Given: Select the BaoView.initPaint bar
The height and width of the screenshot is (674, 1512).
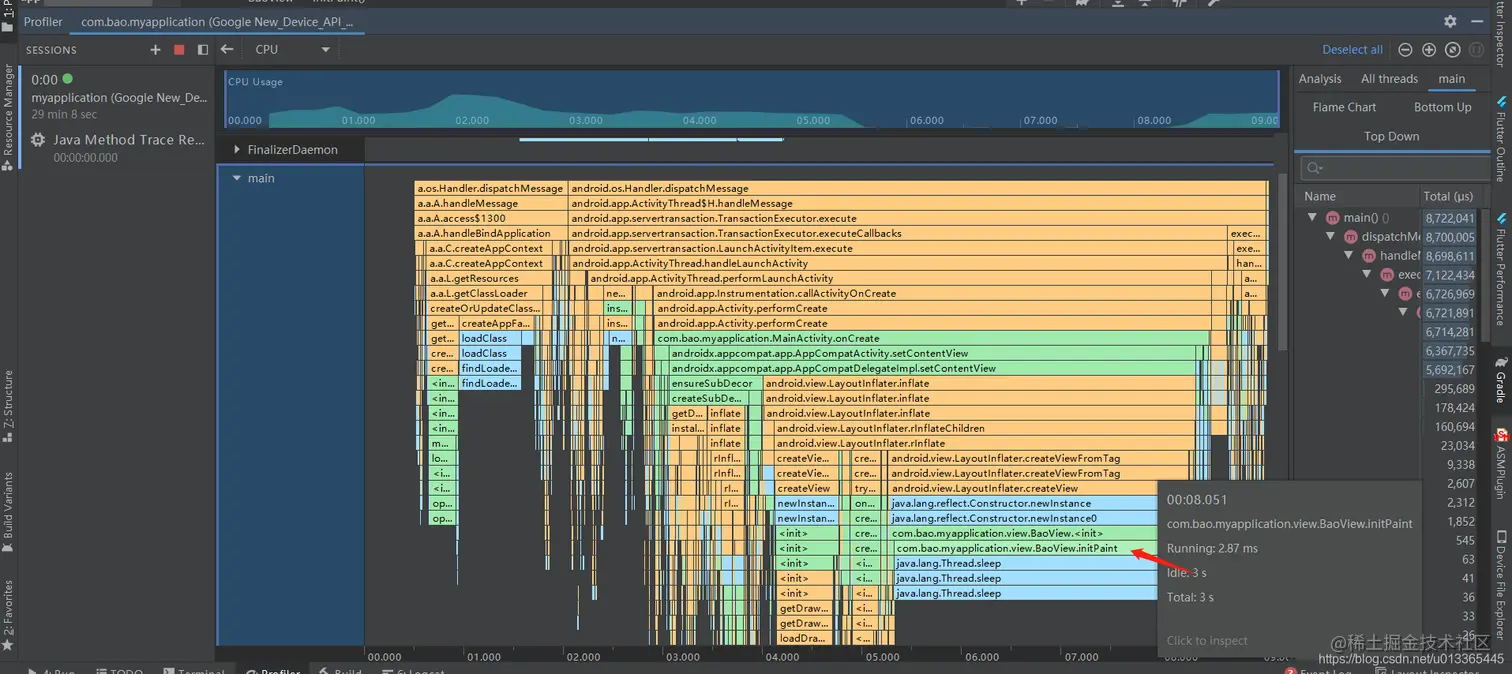Looking at the screenshot, I should [1025, 549].
